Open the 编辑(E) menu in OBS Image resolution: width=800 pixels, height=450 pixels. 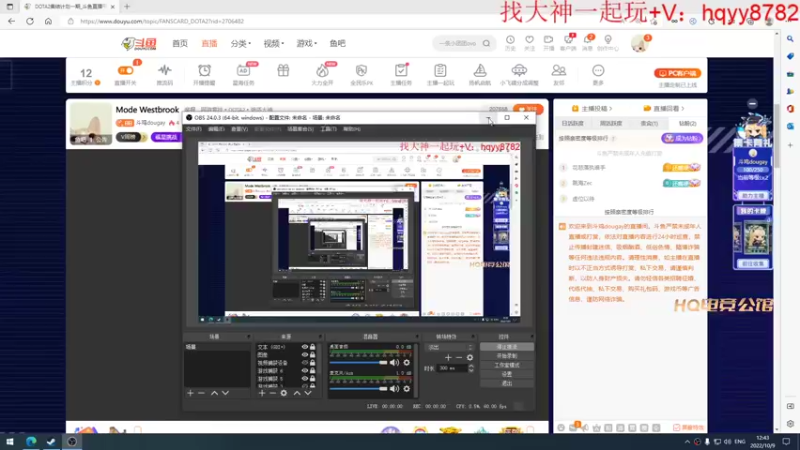[x=216, y=130]
